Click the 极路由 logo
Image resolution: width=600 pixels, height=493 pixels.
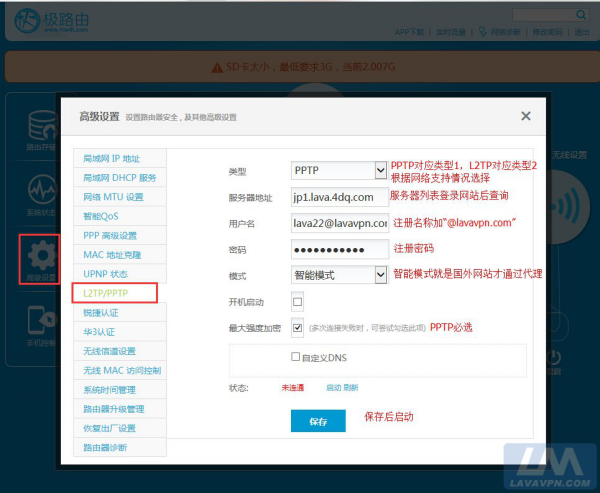(51, 20)
